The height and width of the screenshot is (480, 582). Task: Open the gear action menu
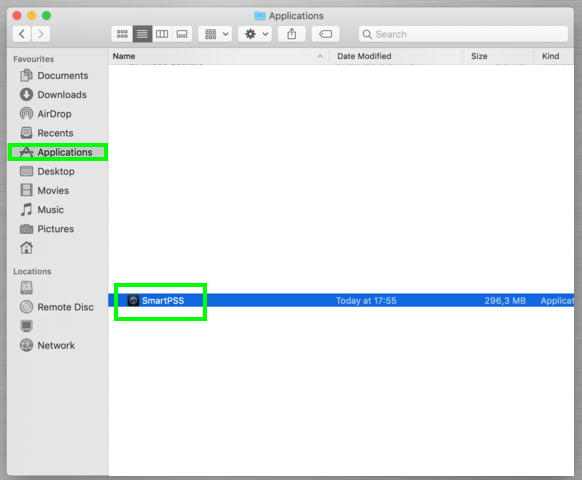click(255, 34)
